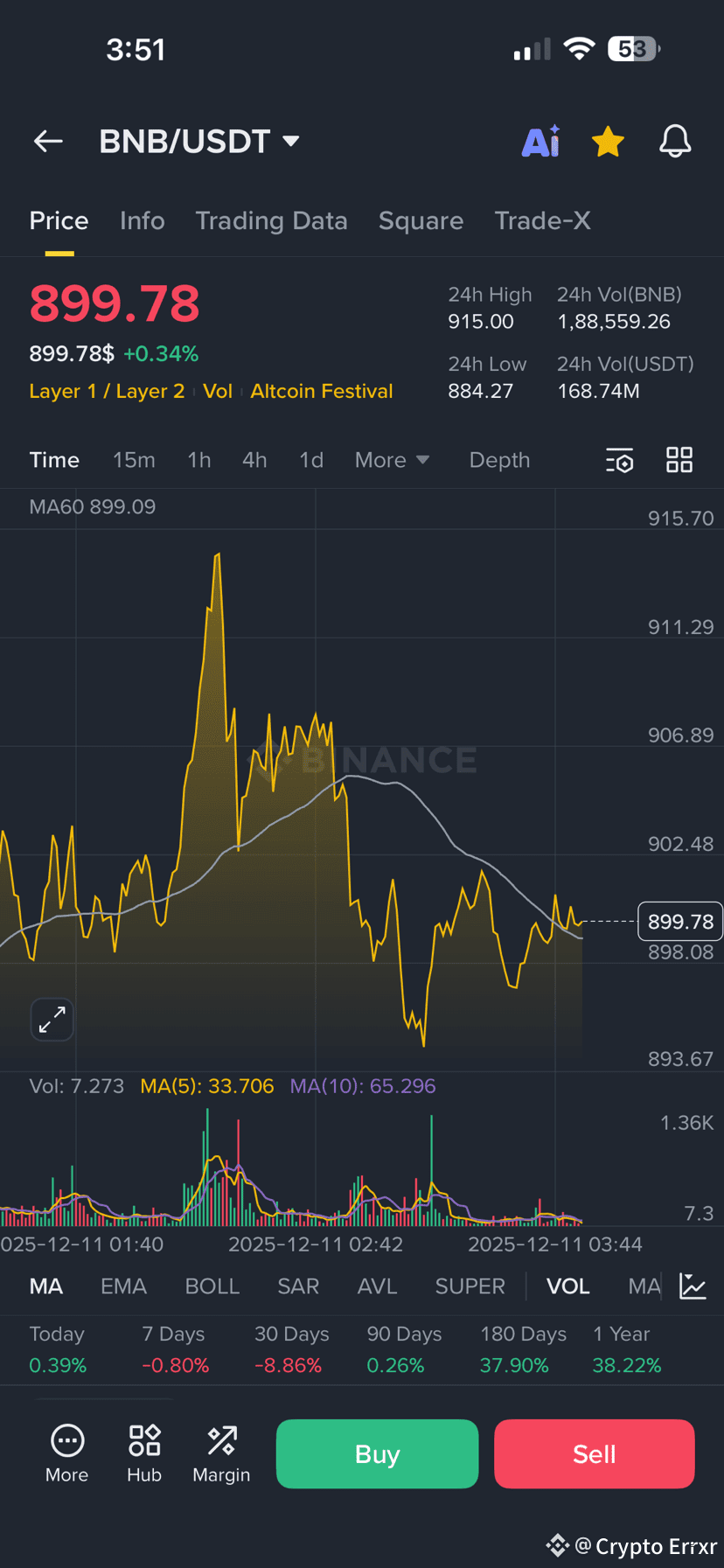Tap the current price marker 899.78 on axis

coord(680,922)
